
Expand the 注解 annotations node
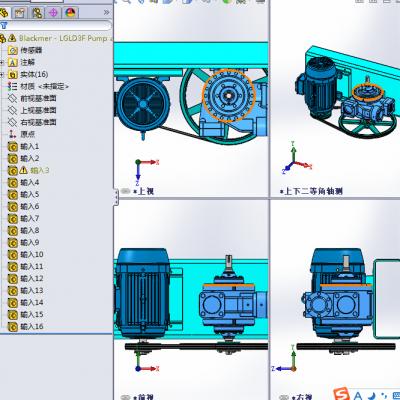pos(2,62)
